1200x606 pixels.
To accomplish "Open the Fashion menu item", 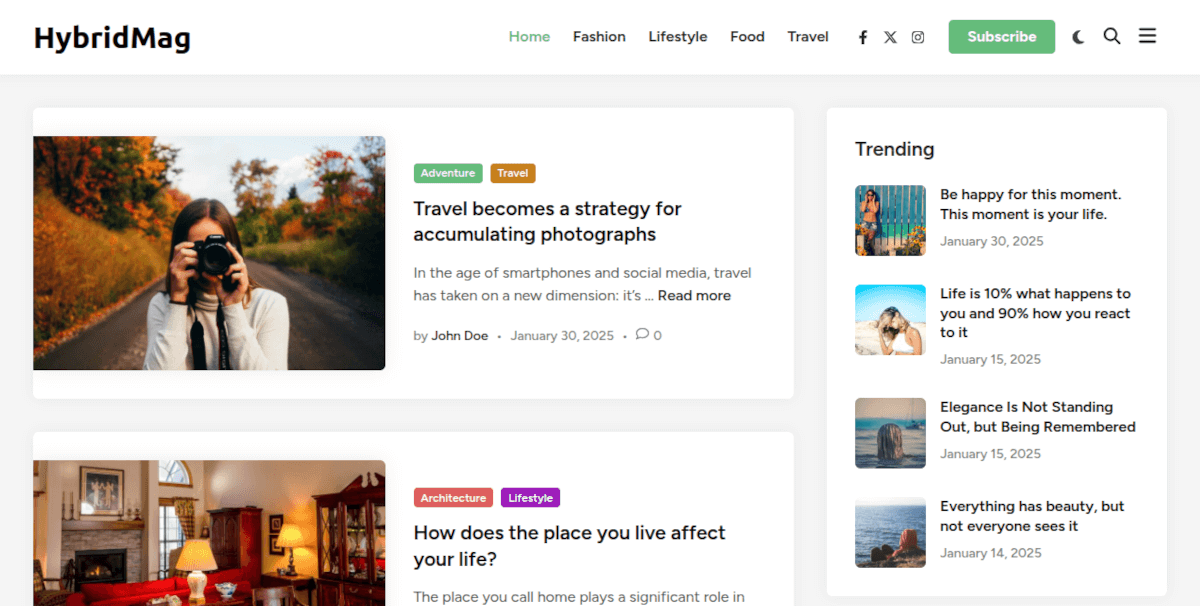I will coord(599,37).
